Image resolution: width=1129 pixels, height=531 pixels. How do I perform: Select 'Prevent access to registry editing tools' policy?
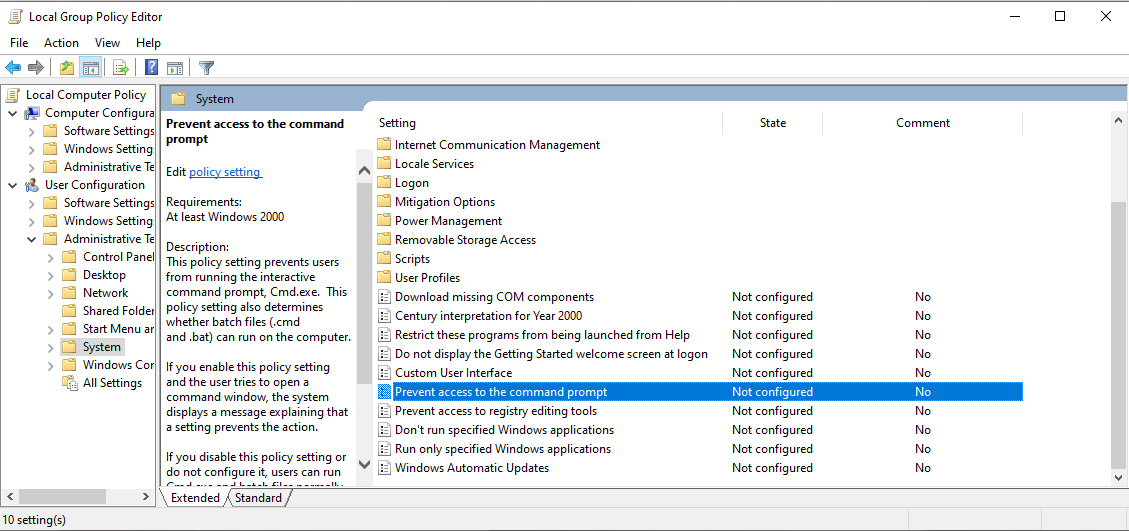pos(495,411)
